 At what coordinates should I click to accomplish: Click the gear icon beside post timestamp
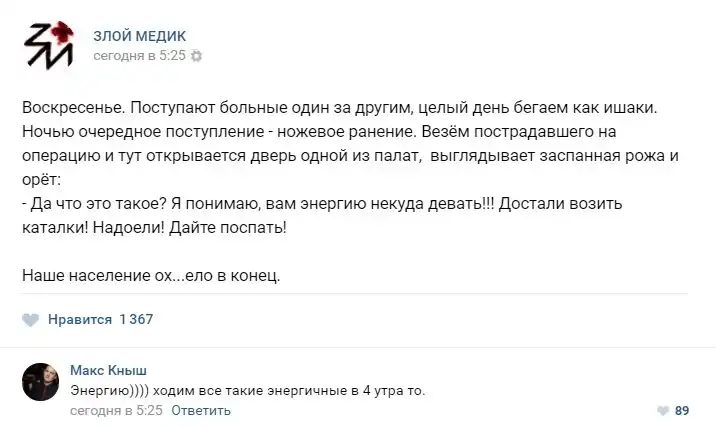click(x=196, y=56)
